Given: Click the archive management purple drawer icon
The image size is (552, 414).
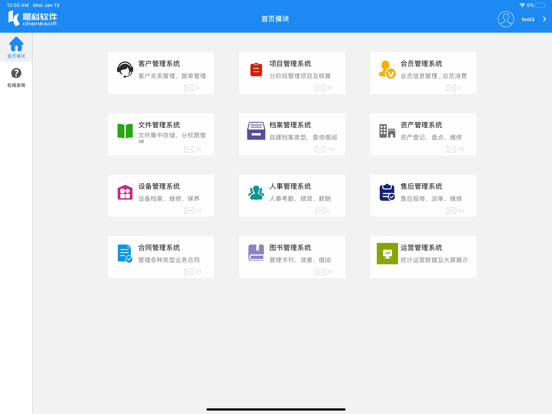Looking at the screenshot, I should 256,131.
